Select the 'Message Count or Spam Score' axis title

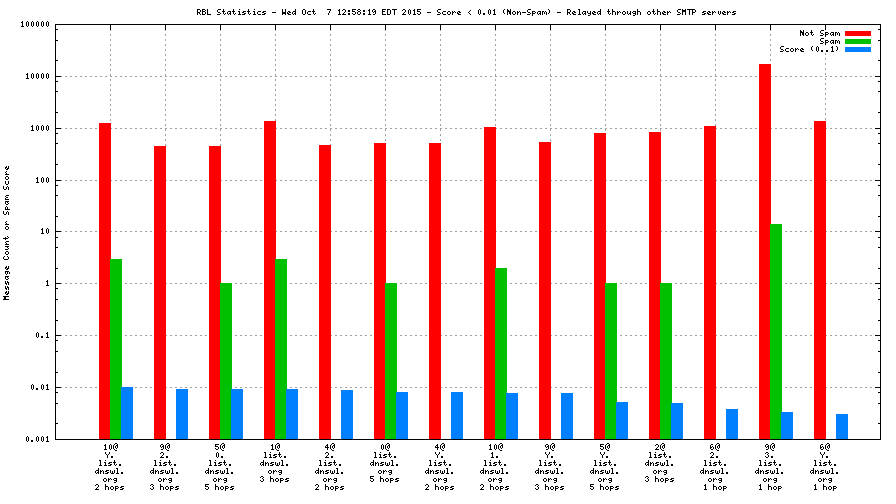click(x=7, y=232)
